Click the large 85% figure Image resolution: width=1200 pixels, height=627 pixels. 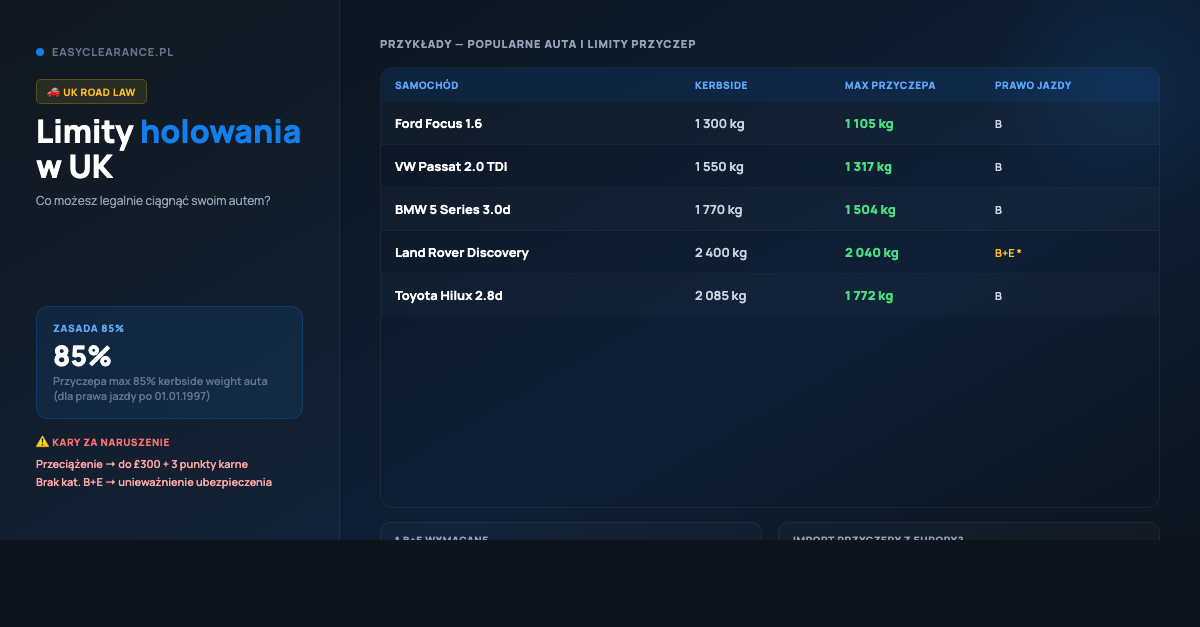(x=82, y=356)
